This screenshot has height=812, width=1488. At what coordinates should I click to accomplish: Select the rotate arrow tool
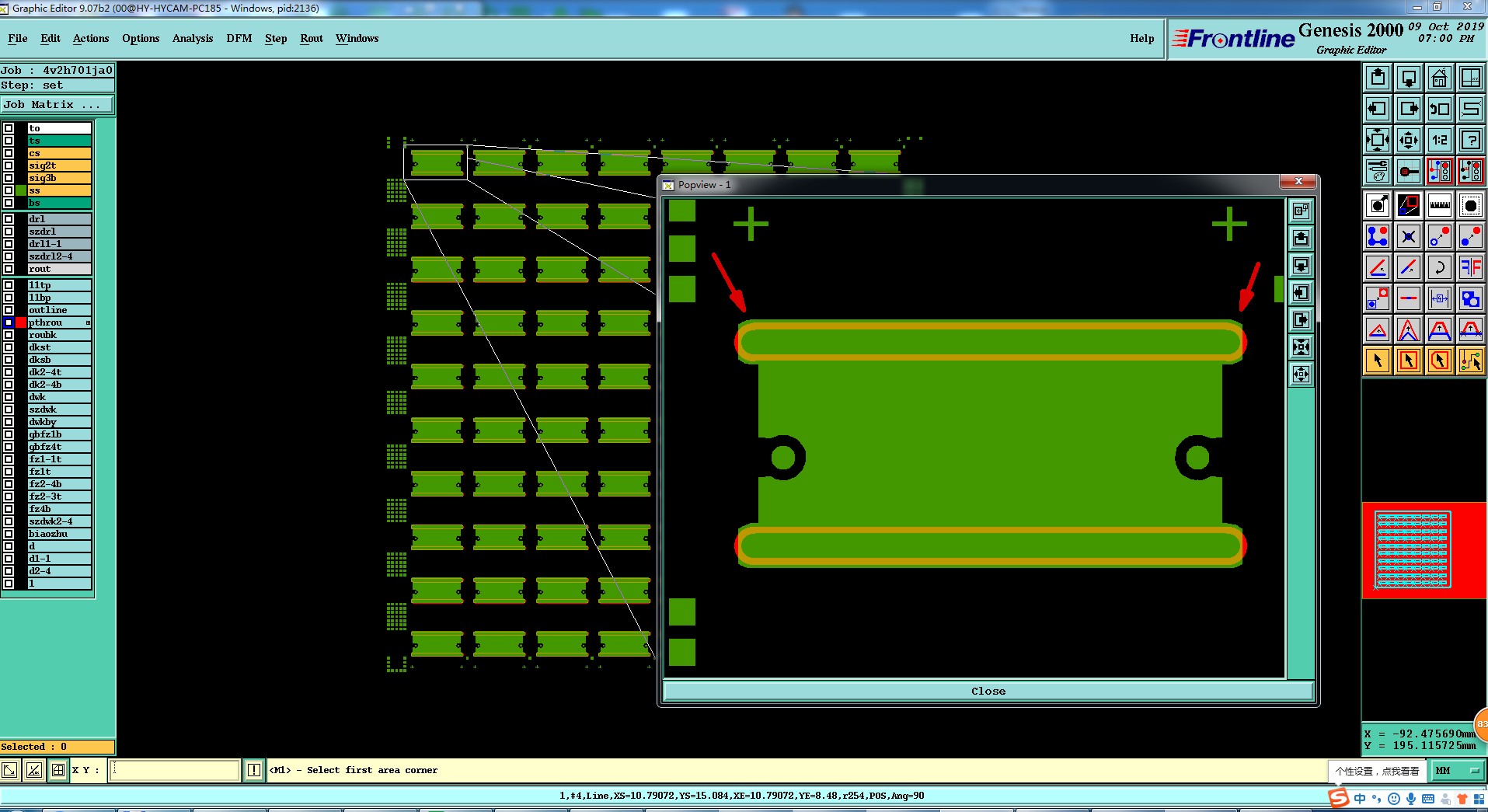pyautogui.click(x=1440, y=267)
